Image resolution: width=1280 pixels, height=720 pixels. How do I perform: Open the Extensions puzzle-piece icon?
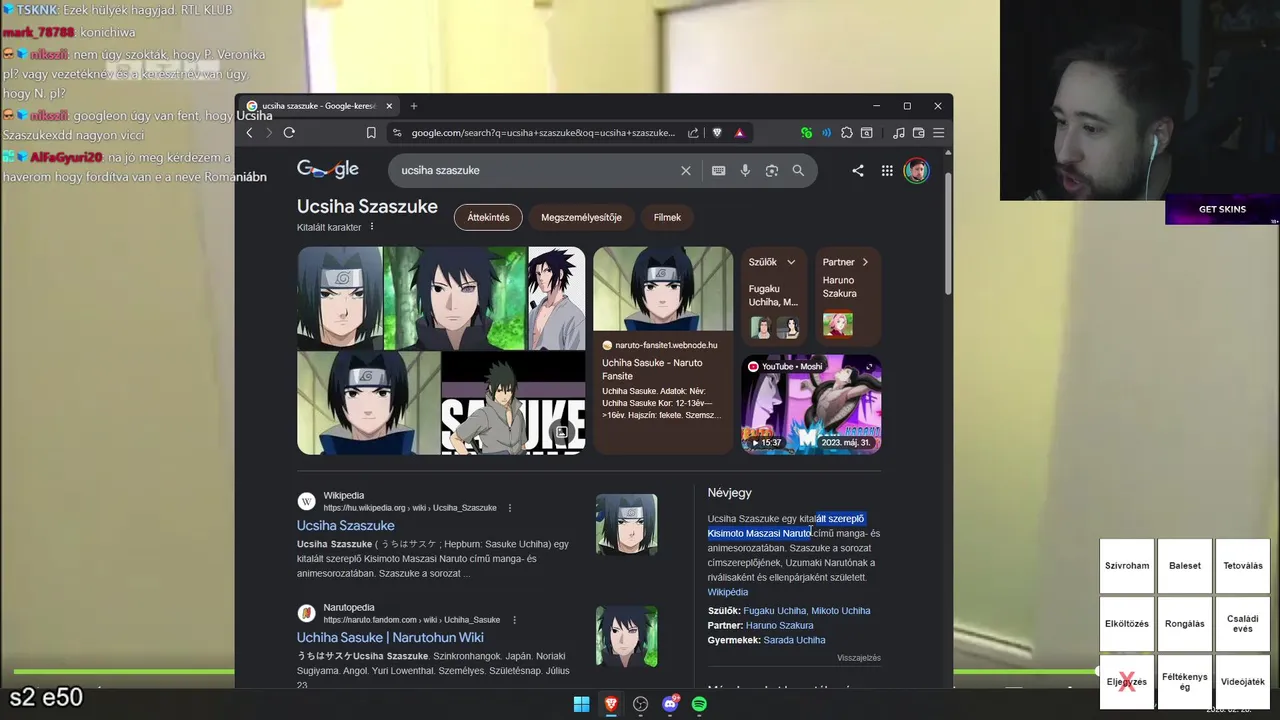[x=847, y=133]
